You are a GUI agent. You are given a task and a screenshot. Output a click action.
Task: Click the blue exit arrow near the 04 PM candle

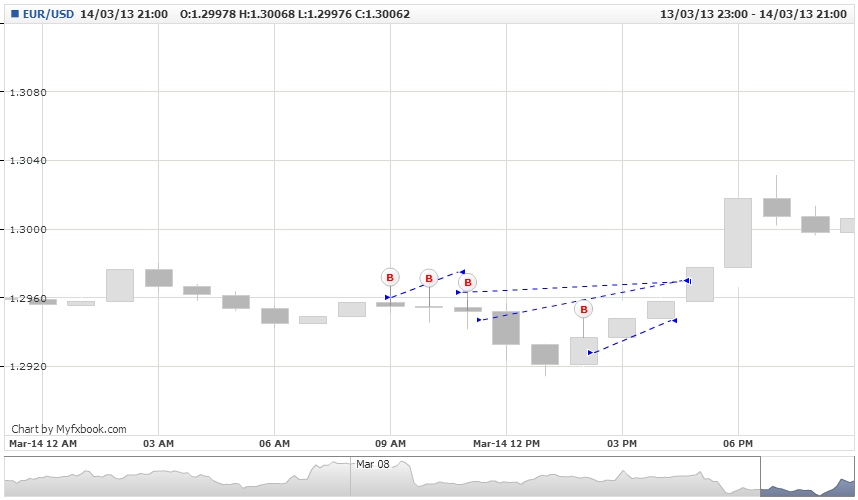click(x=674, y=321)
